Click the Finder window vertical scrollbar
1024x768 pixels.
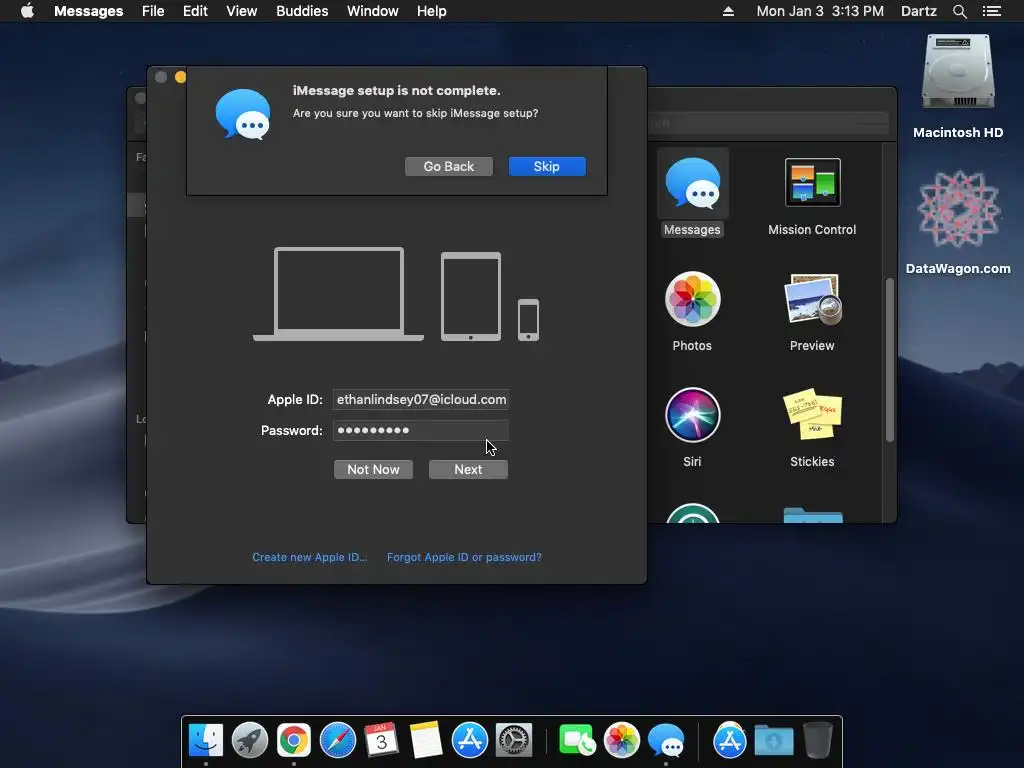(889, 360)
